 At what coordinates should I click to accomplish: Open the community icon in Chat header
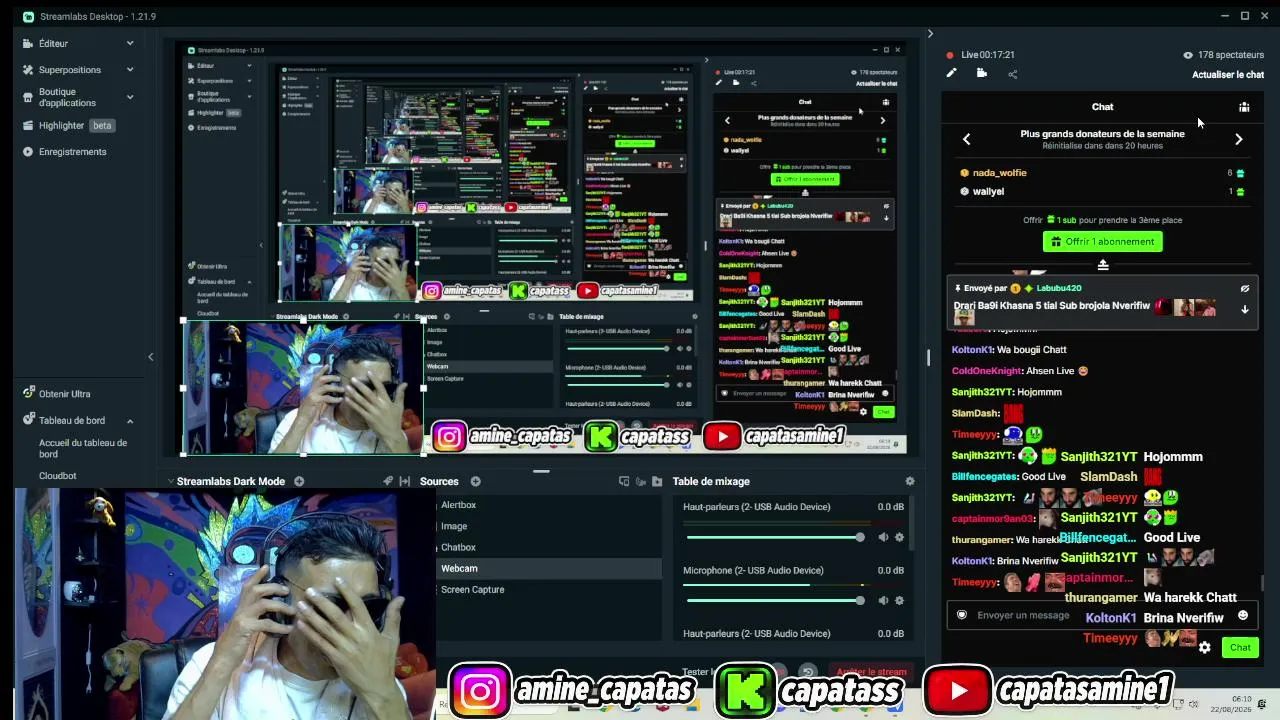coord(1244,107)
